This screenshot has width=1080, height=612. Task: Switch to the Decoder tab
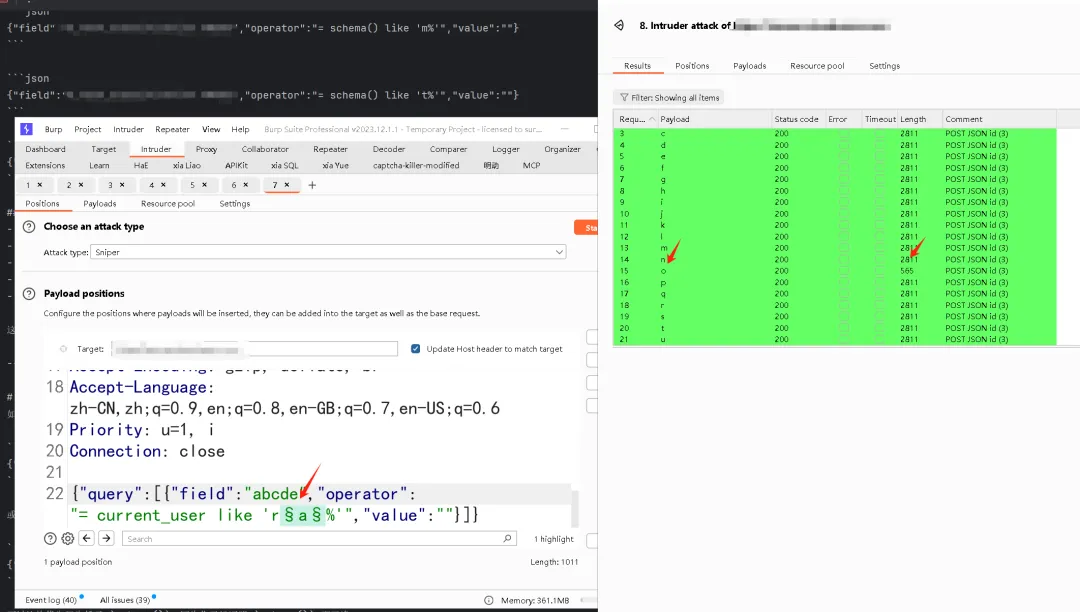coord(389,149)
